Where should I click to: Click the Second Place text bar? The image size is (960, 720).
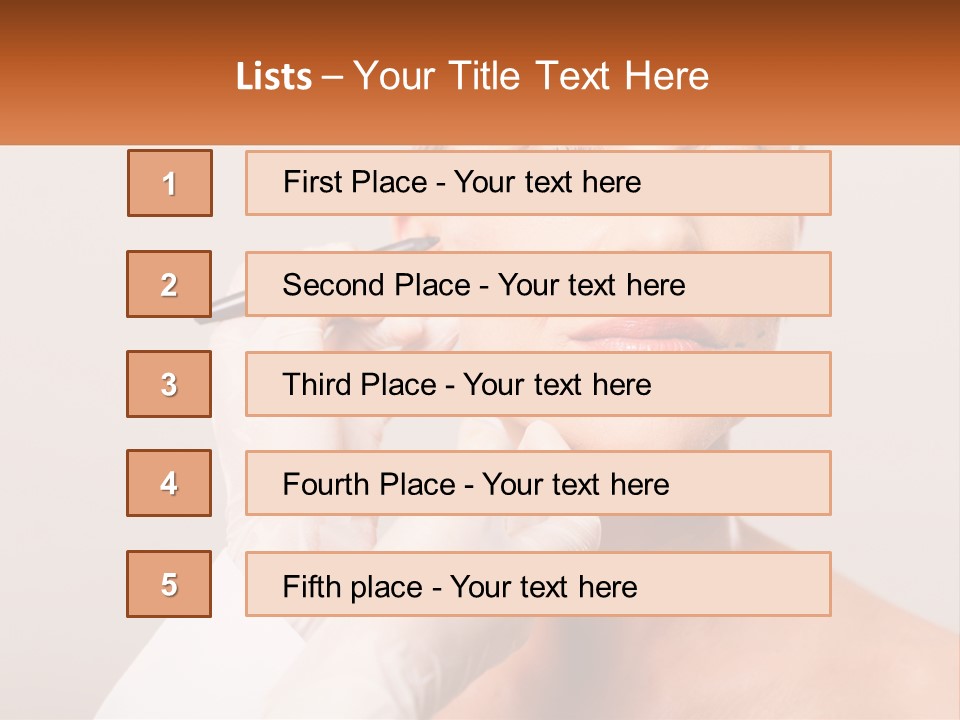538,284
